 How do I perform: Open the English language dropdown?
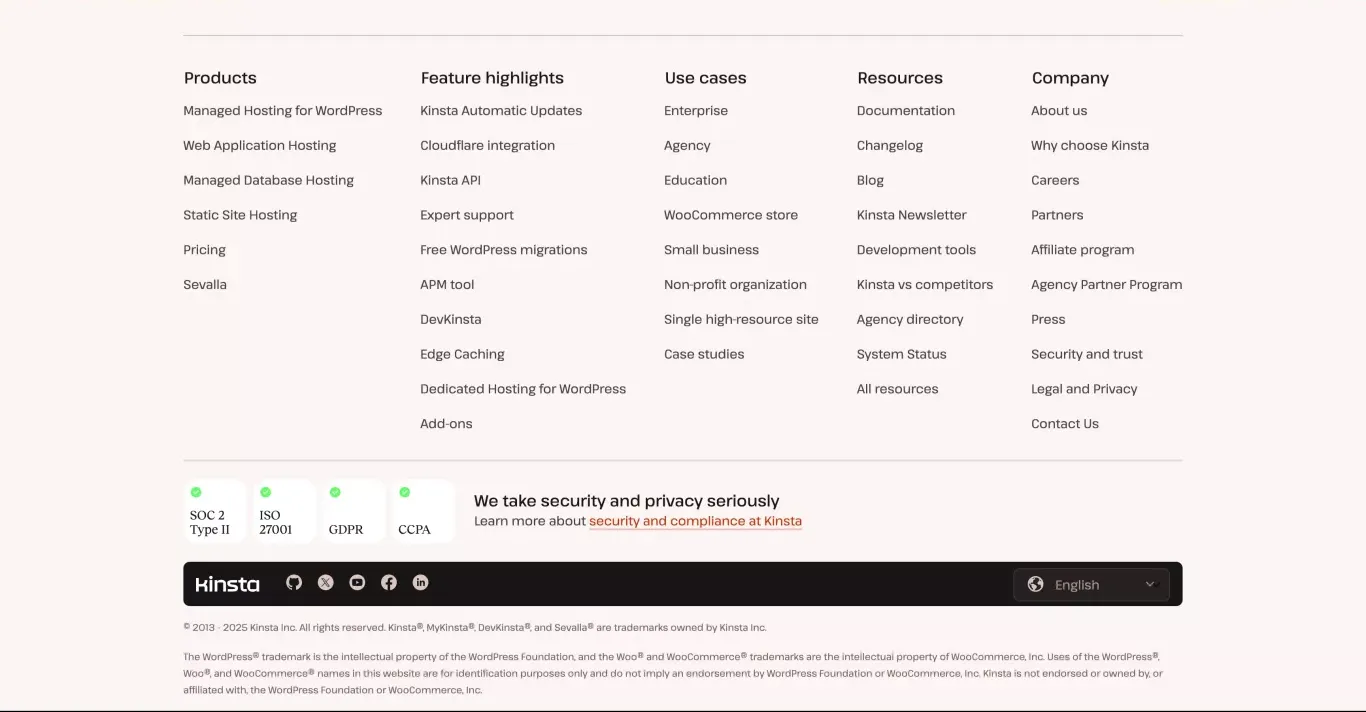click(1091, 584)
